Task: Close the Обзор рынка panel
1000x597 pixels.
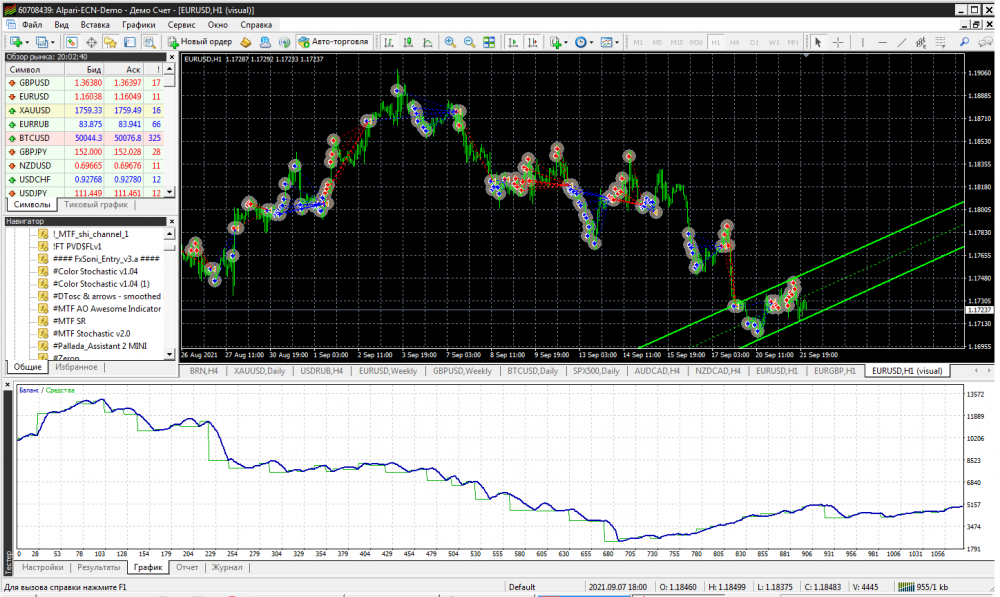Action: tap(171, 57)
